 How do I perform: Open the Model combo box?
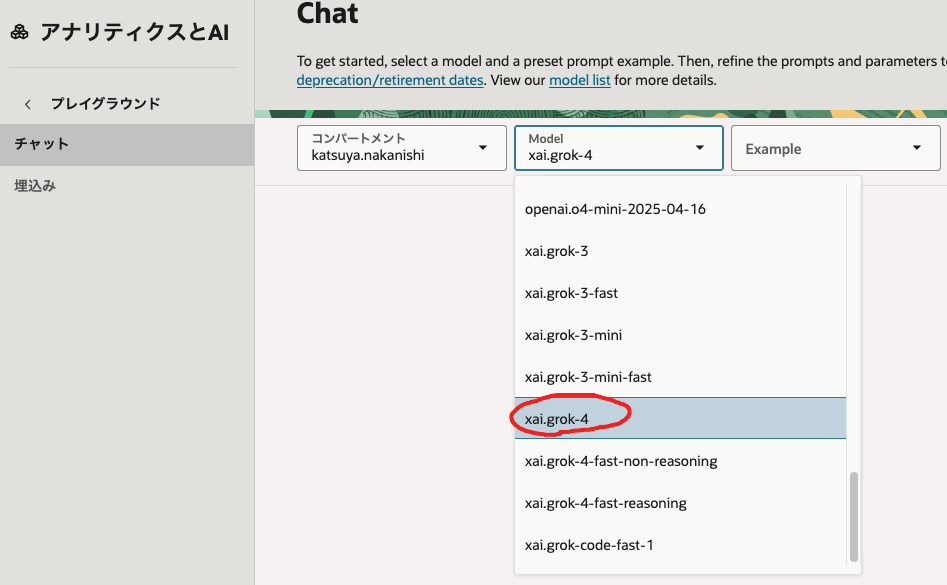pos(618,148)
